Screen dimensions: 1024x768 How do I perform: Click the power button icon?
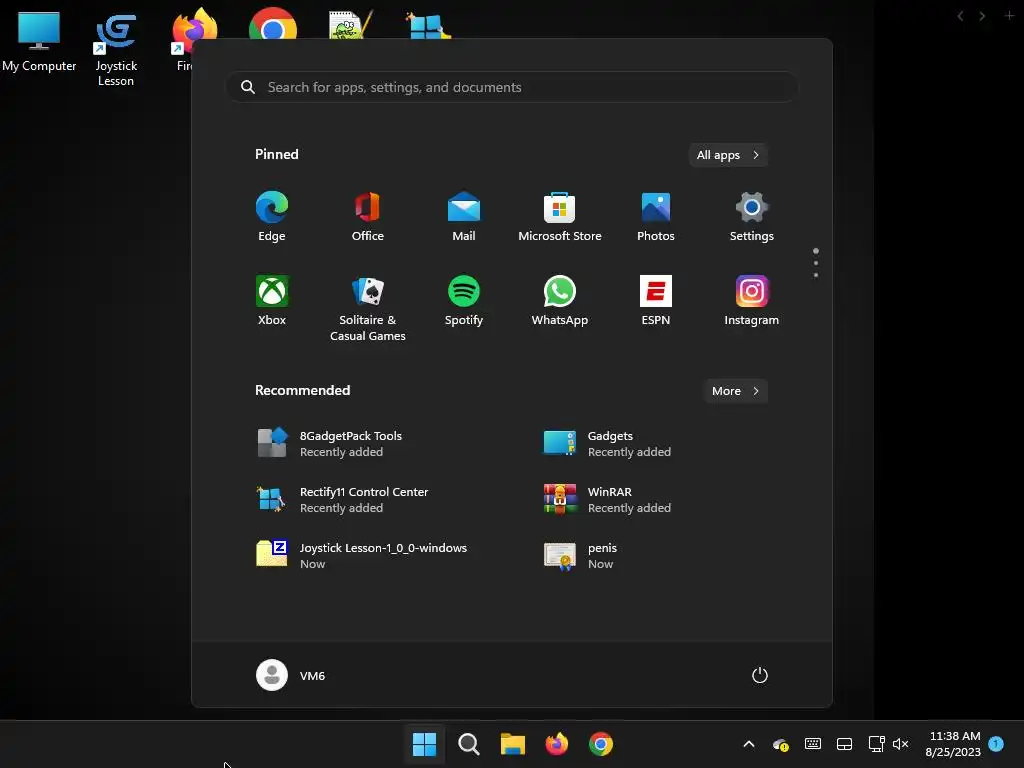pos(760,675)
